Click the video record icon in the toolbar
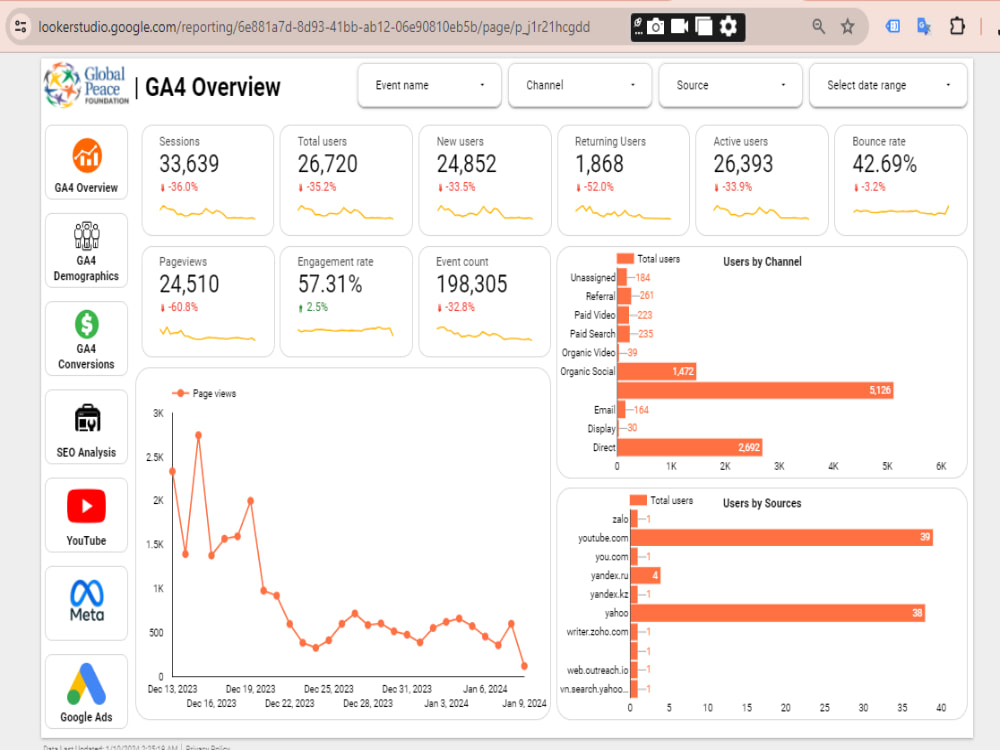The height and width of the screenshot is (750, 1000). [680, 26]
